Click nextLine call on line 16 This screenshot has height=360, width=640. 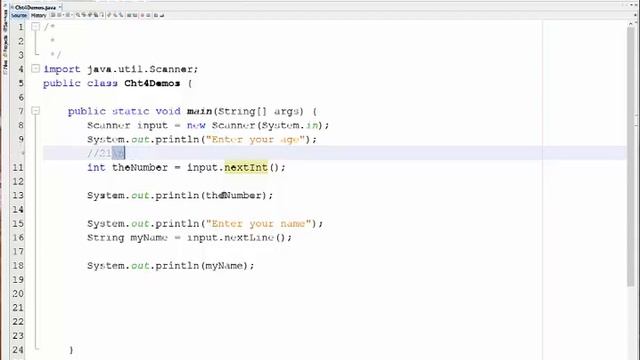point(249,238)
